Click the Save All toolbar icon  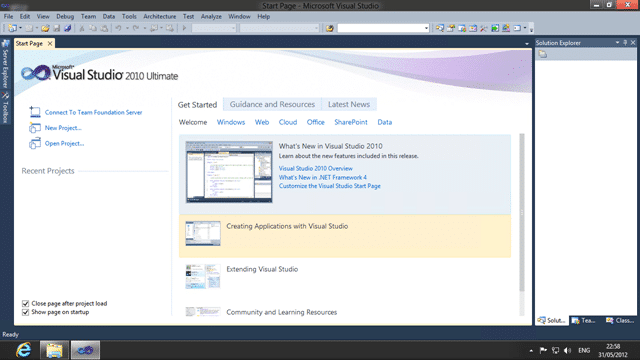tap(68, 28)
